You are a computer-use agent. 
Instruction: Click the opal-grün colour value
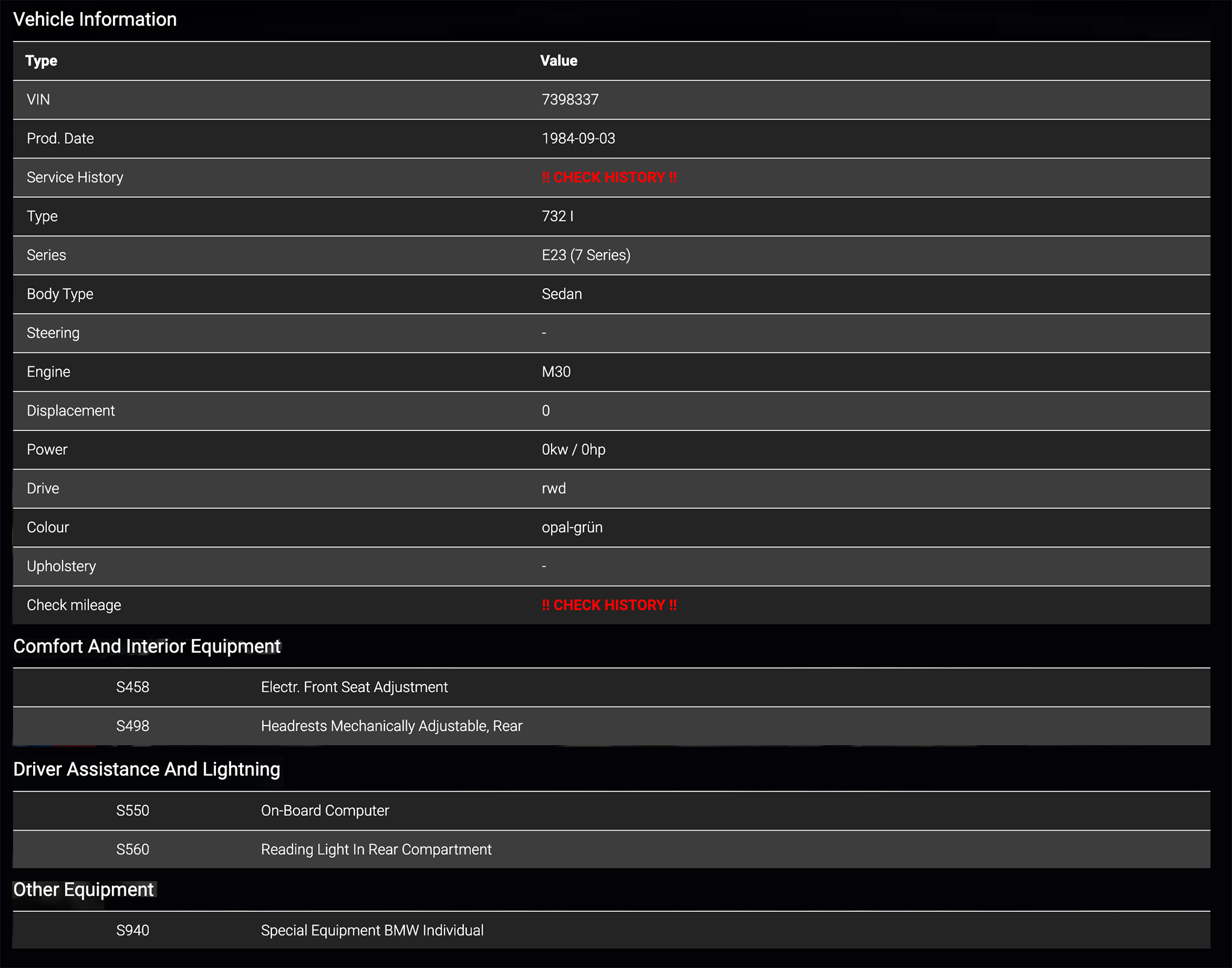[571, 528]
